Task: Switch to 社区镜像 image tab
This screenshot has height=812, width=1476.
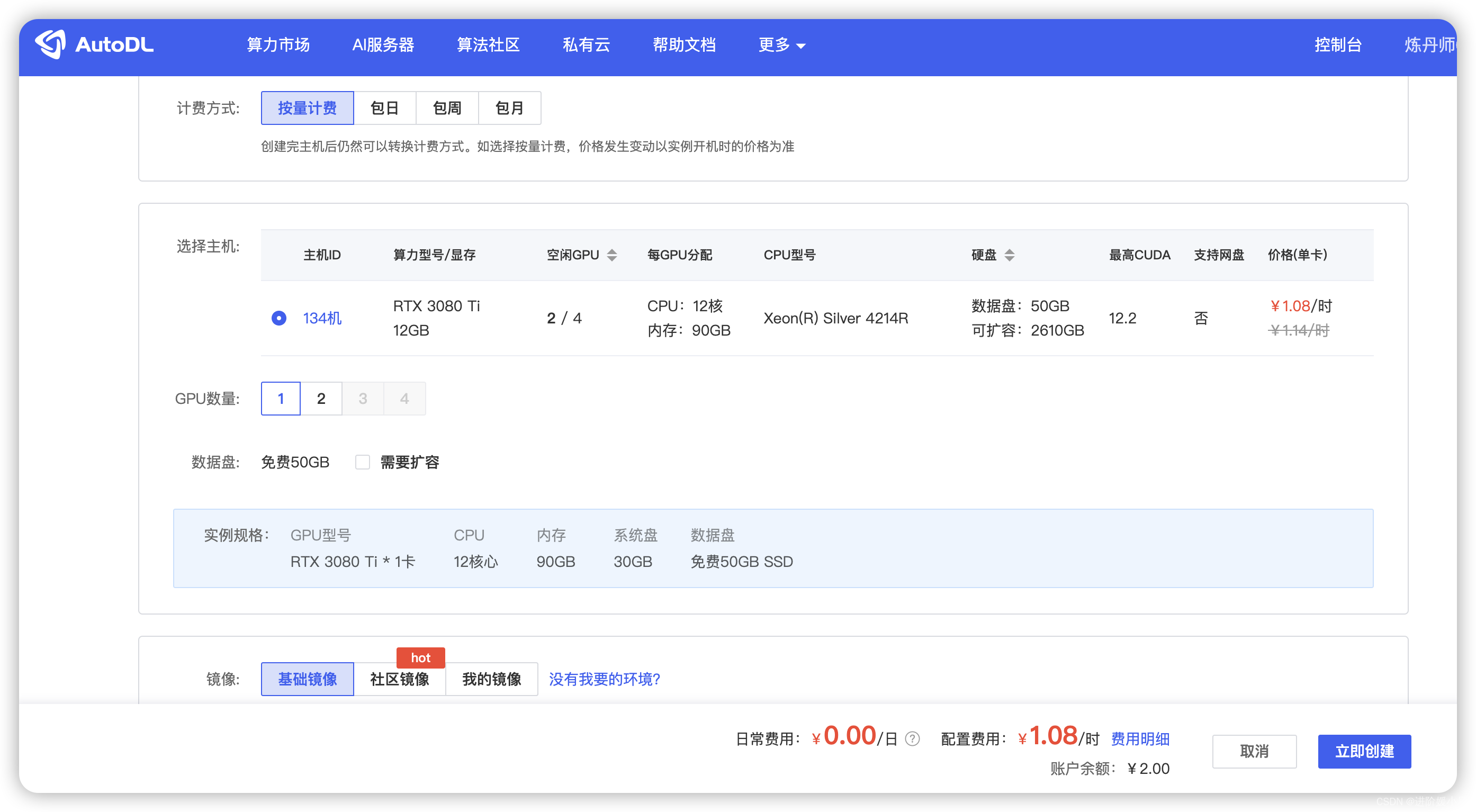Action: 399,679
